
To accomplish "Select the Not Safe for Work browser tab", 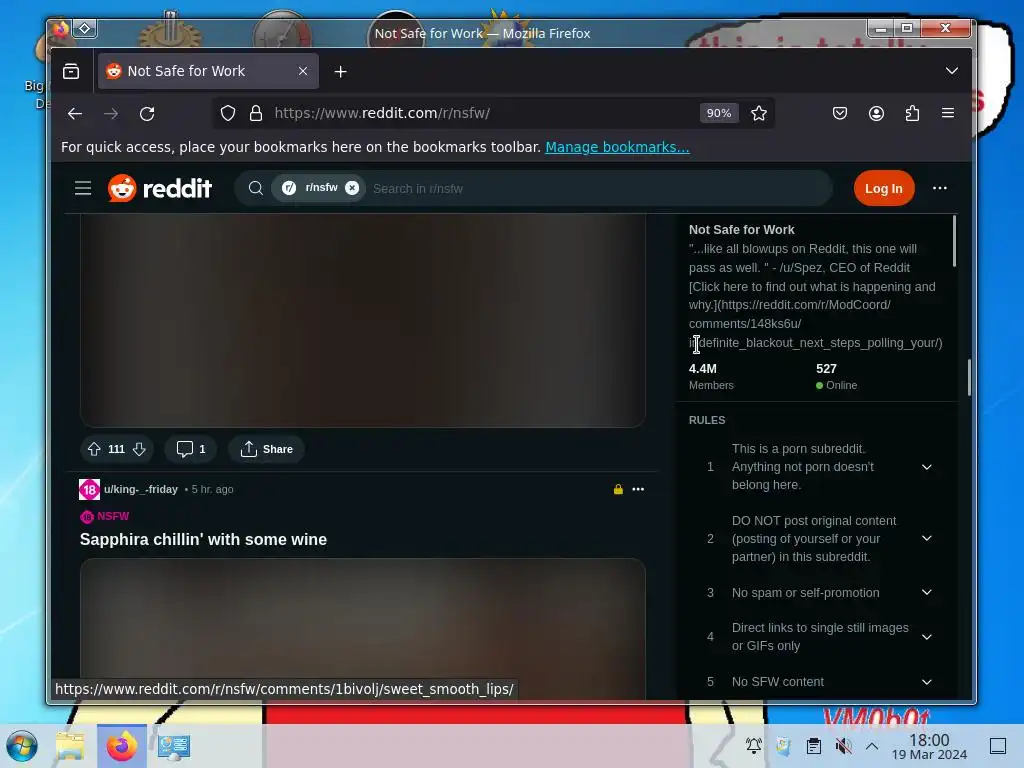I will coord(208,71).
